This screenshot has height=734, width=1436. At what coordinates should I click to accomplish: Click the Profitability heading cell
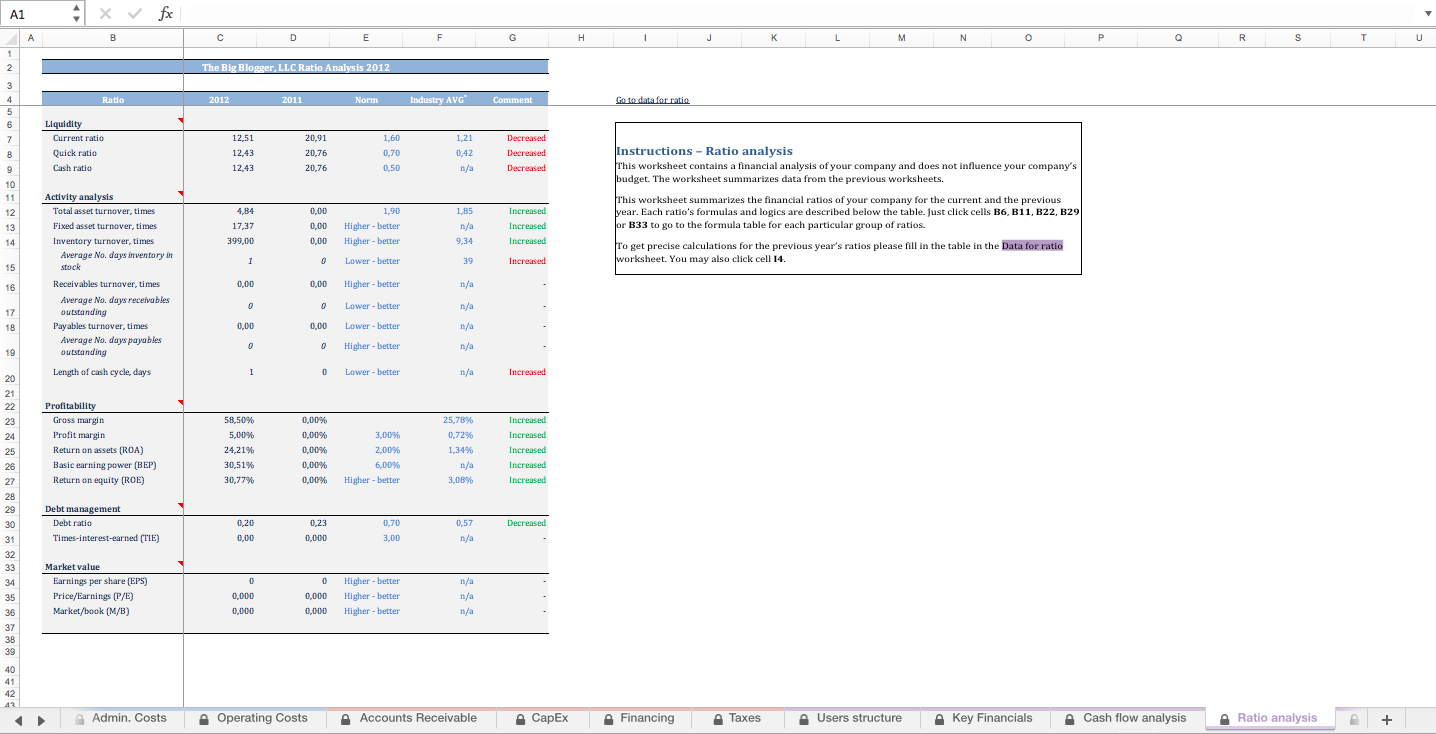pos(112,406)
